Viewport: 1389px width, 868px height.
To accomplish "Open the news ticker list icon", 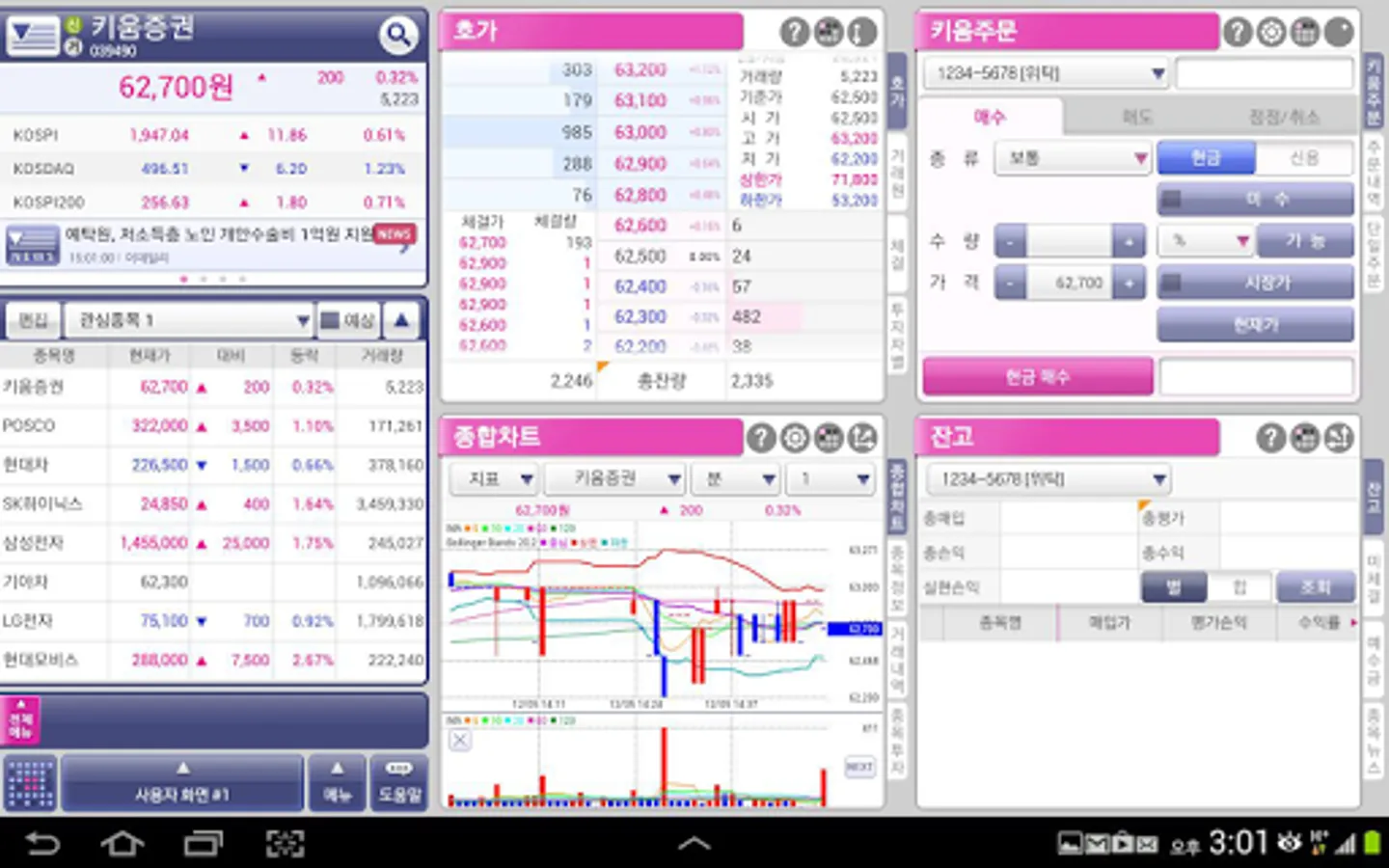I will pyautogui.click(x=33, y=245).
